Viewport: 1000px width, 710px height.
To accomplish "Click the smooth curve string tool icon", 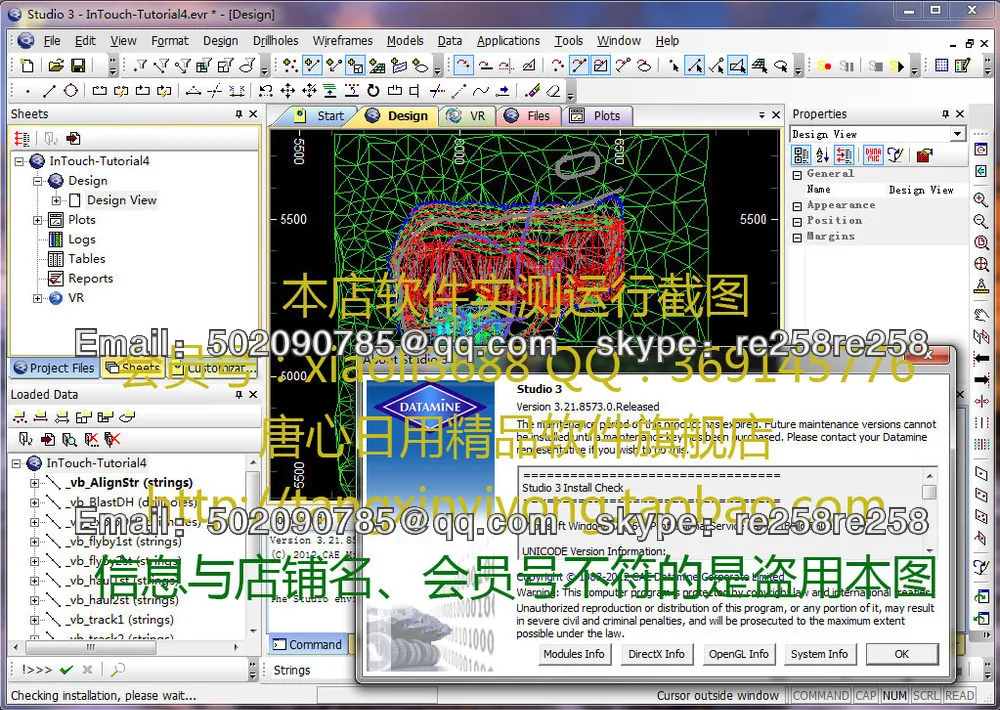I will click(481, 91).
